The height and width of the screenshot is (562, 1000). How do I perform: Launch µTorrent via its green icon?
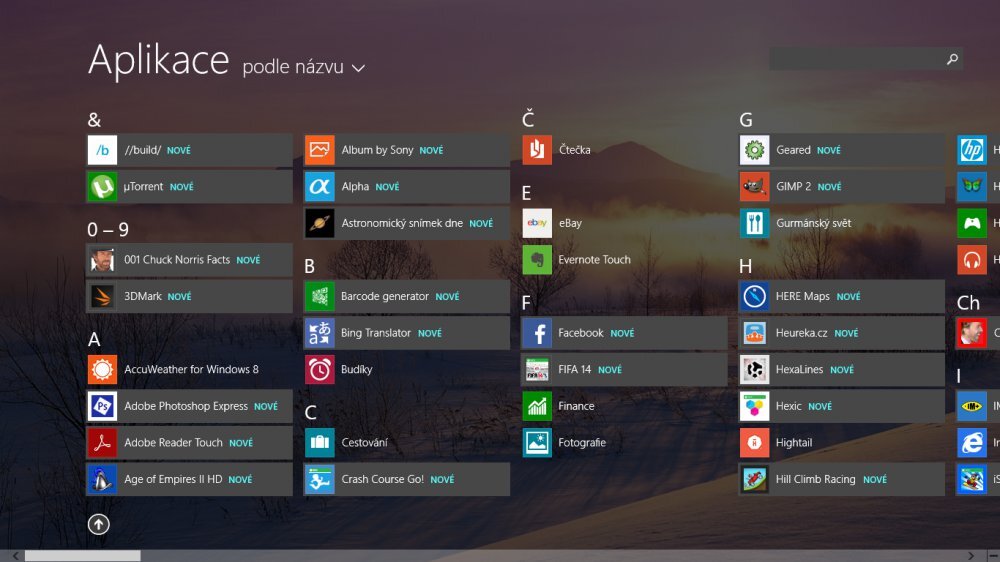102,186
